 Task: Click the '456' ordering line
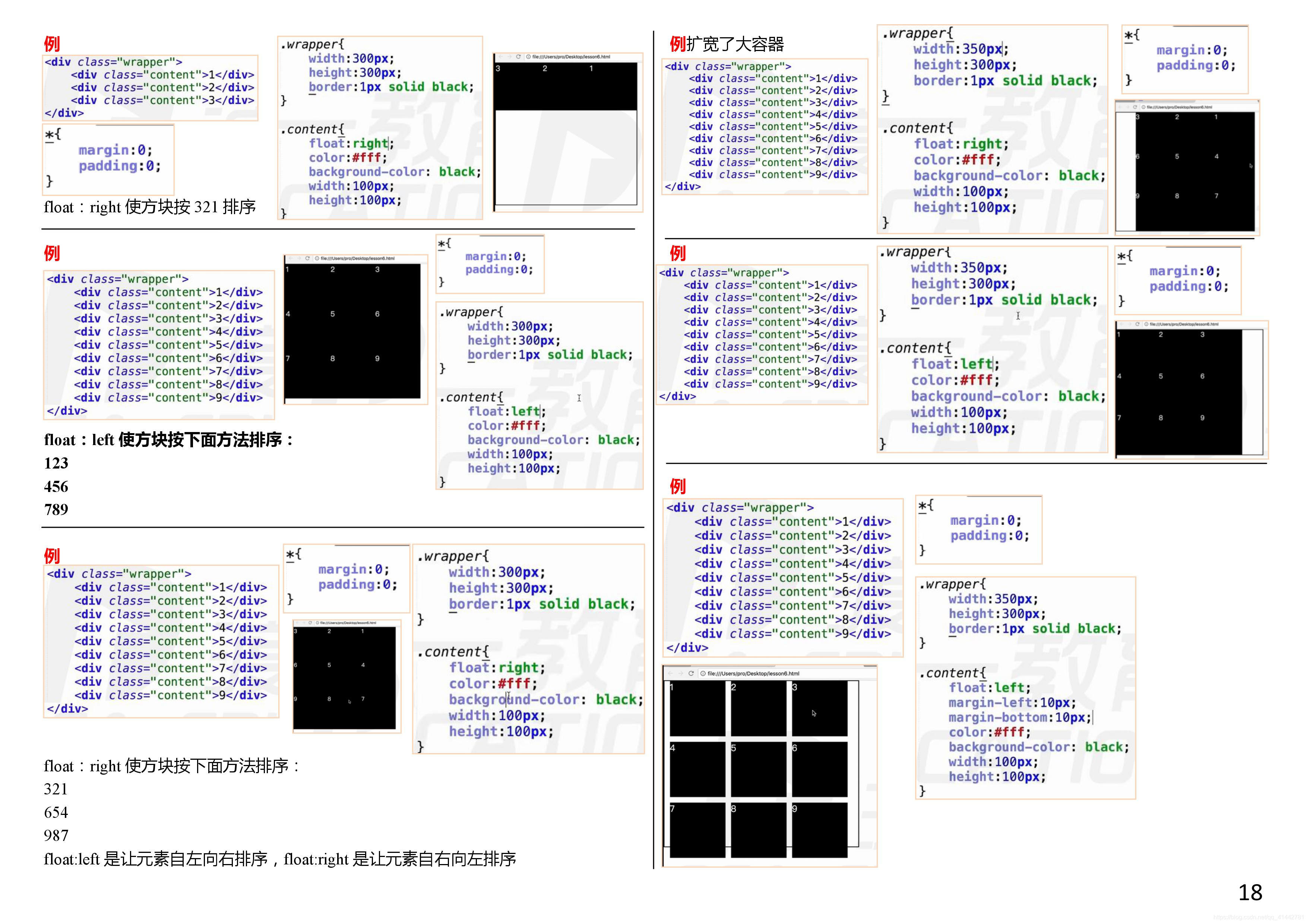pos(56,486)
